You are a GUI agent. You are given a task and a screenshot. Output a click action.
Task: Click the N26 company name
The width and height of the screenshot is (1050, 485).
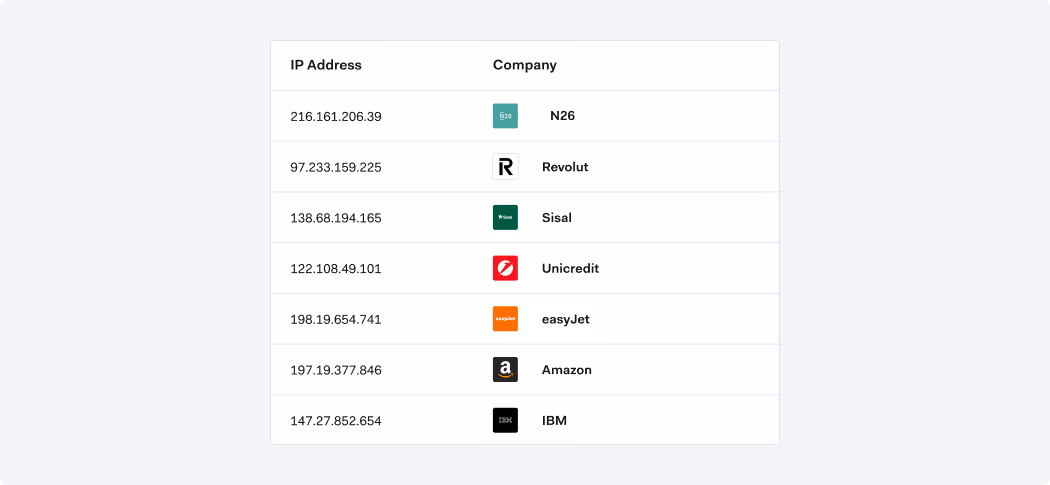(x=562, y=116)
